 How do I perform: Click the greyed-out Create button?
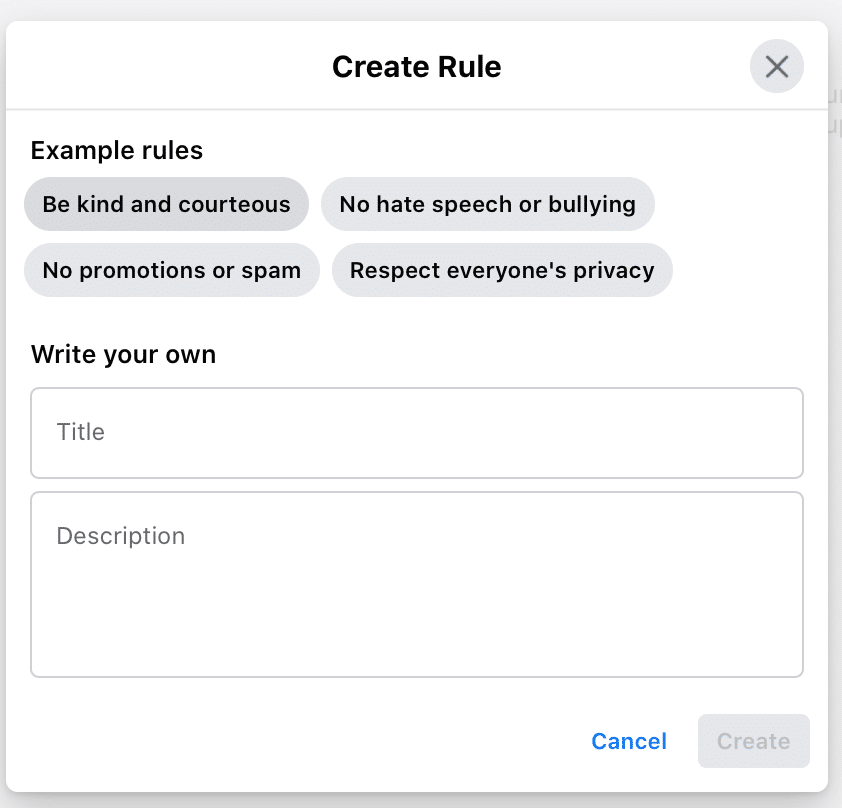(753, 741)
